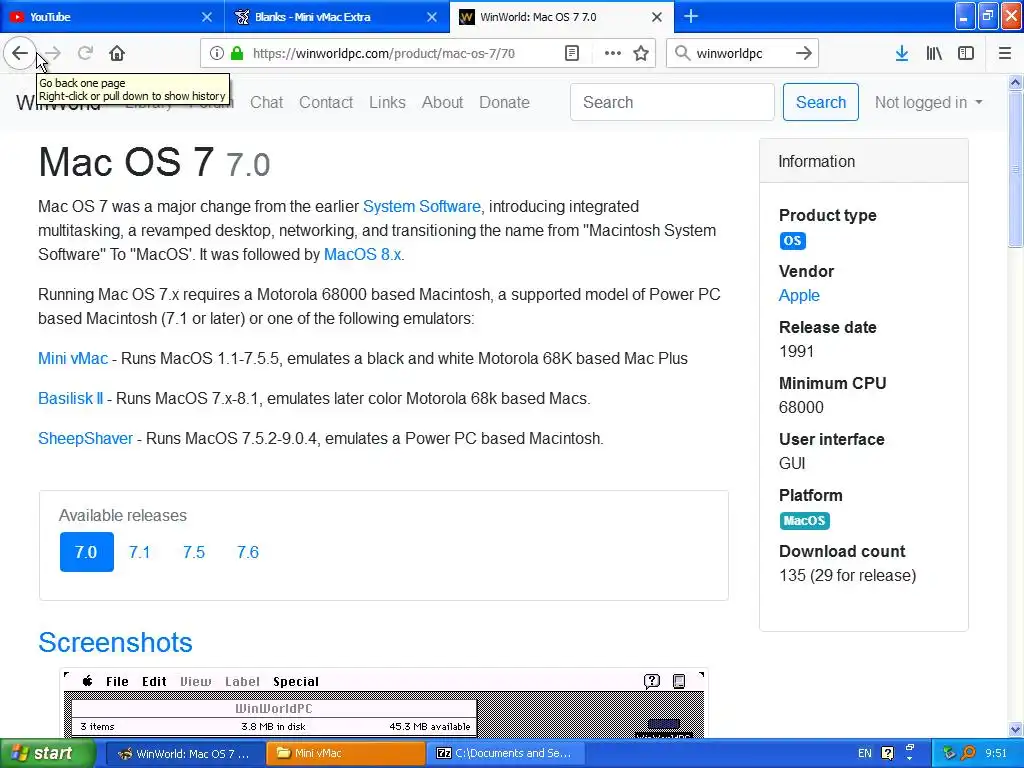Open the Firefox hamburger menu

pos(1005,54)
